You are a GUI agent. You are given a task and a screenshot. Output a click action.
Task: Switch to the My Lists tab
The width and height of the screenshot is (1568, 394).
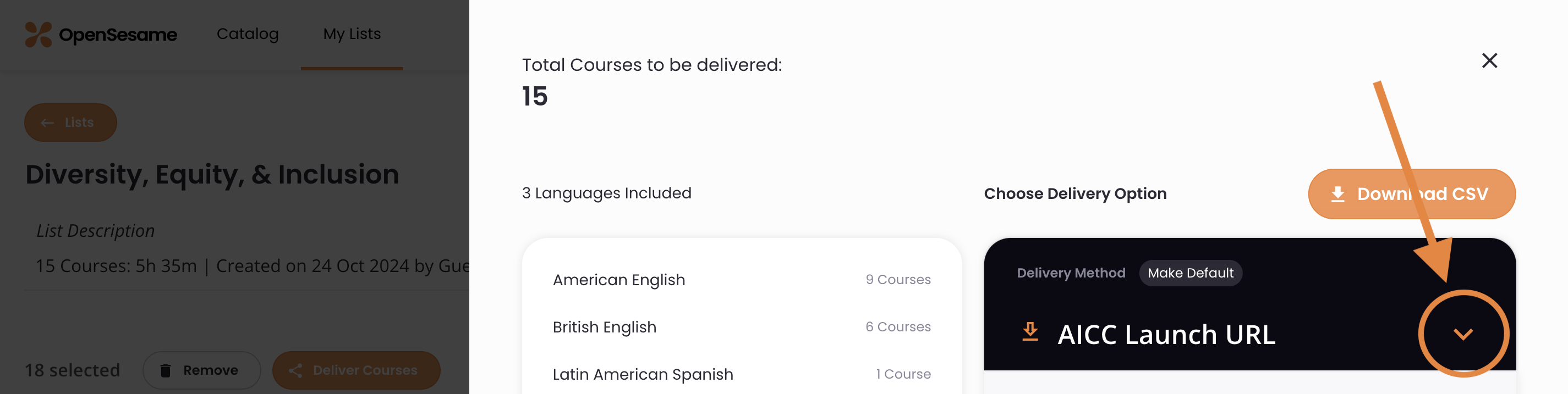click(352, 34)
